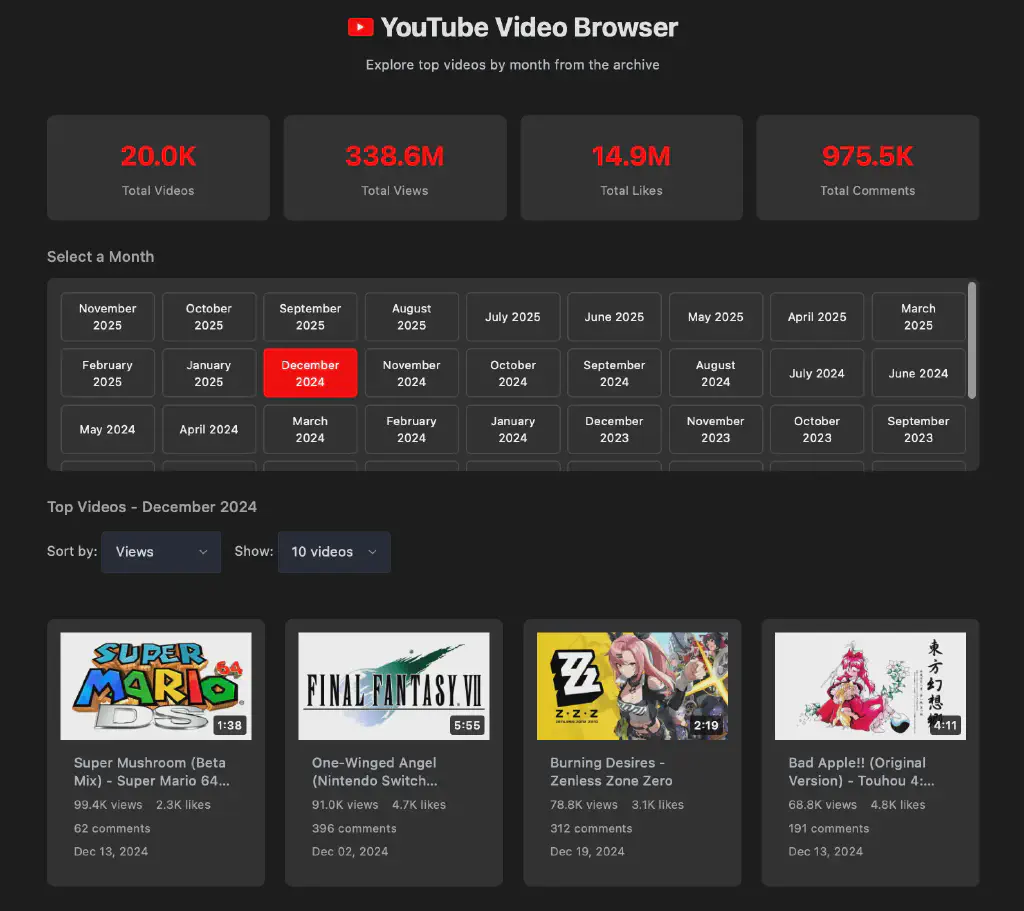The width and height of the screenshot is (1024, 911).
Task: Open the Sort by Views dropdown
Action: pos(160,552)
